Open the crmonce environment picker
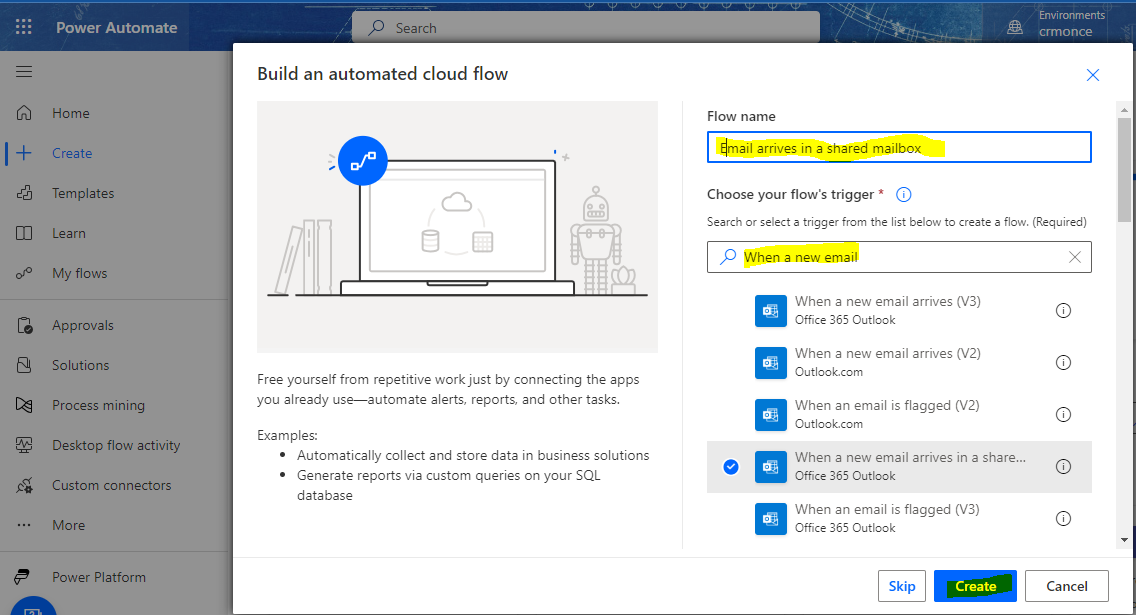This screenshot has width=1136, height=615. click(1065, 31)
